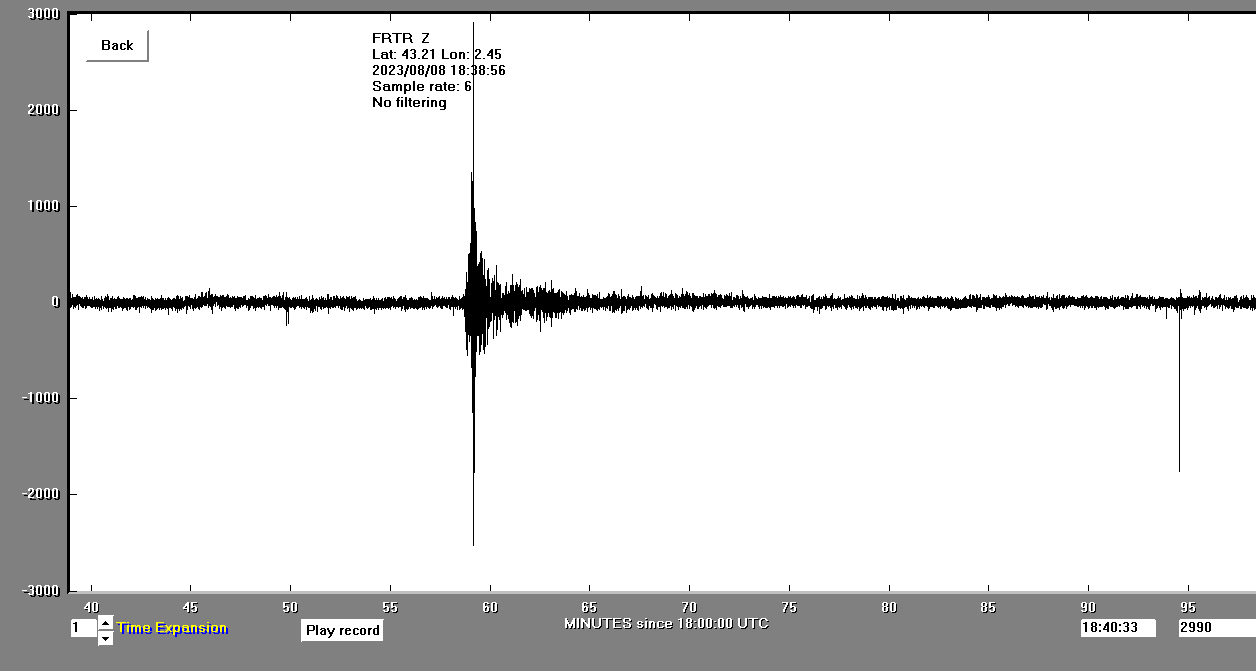The width and height of the screenshot is (1256, 671).
Task: Click the 60 minute x-axis tick label
Action: [x=490, y=607]
